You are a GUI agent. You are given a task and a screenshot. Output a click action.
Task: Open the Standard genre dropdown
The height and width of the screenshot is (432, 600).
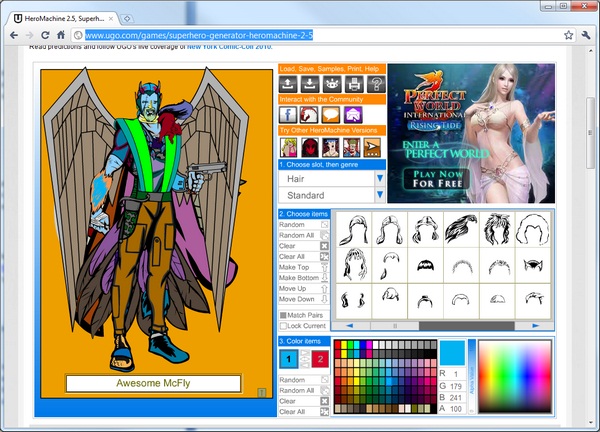(x=380, y=195)
